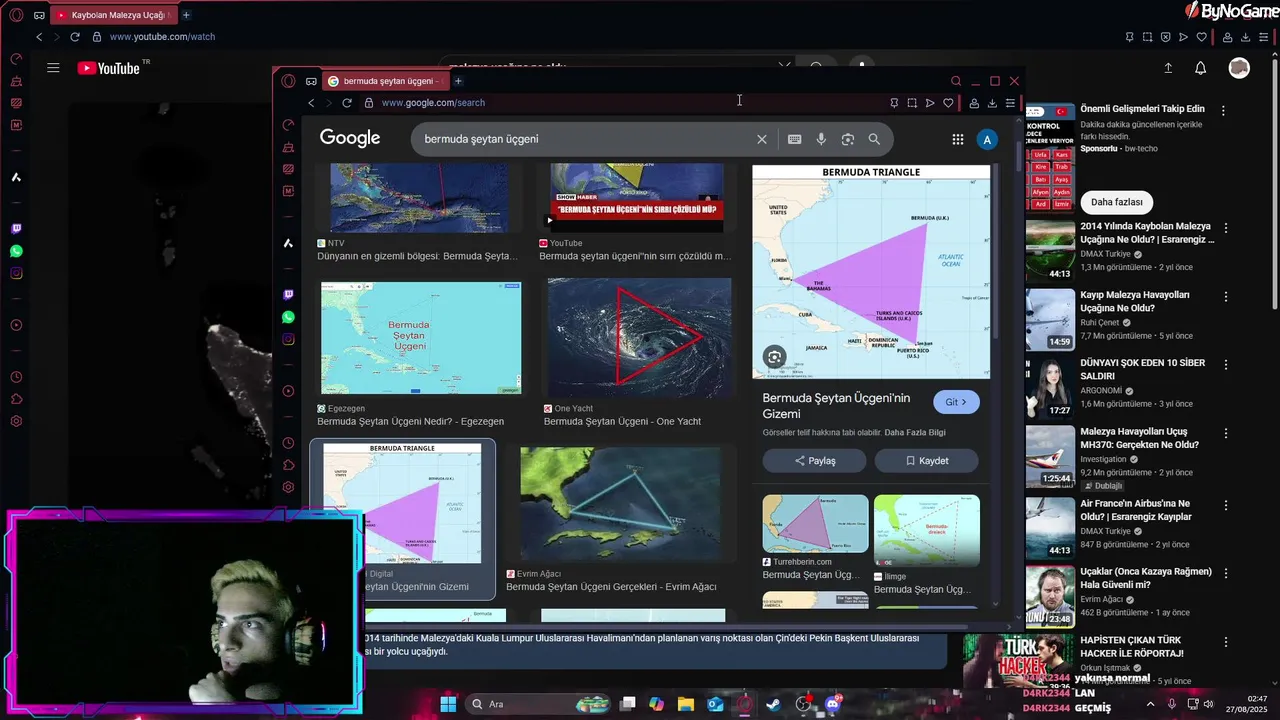Viewport: 1280px width, 720px height.
Task: Show hidden system tray icons
Action: [x=1150, y=704]
